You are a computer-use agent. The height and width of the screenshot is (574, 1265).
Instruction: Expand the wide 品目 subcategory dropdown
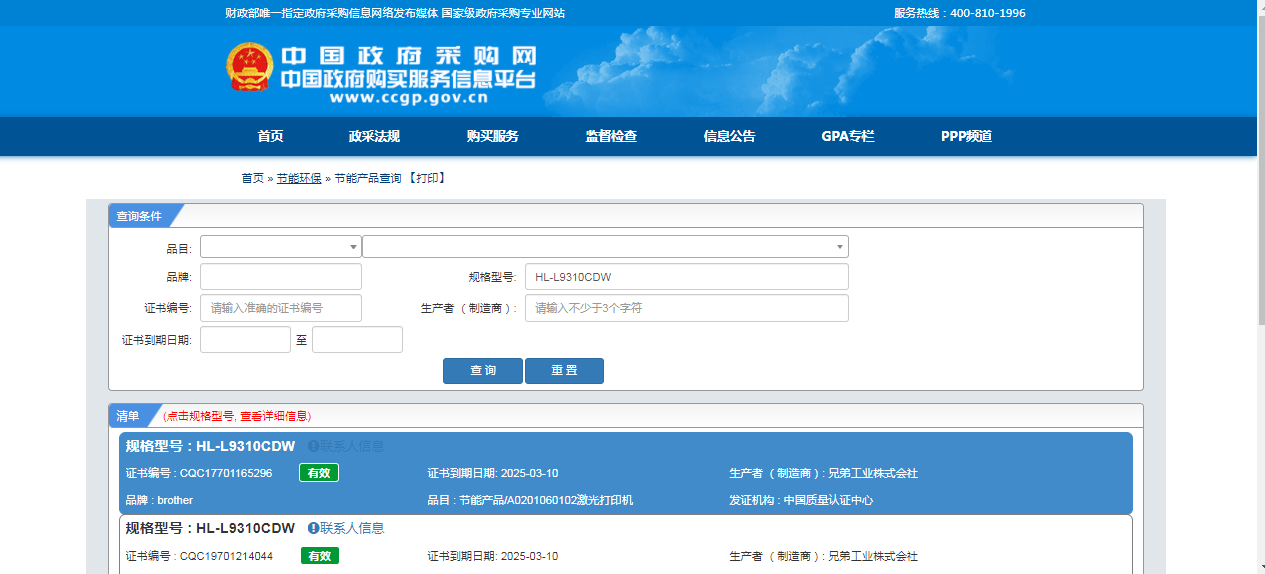click(605, 247)
